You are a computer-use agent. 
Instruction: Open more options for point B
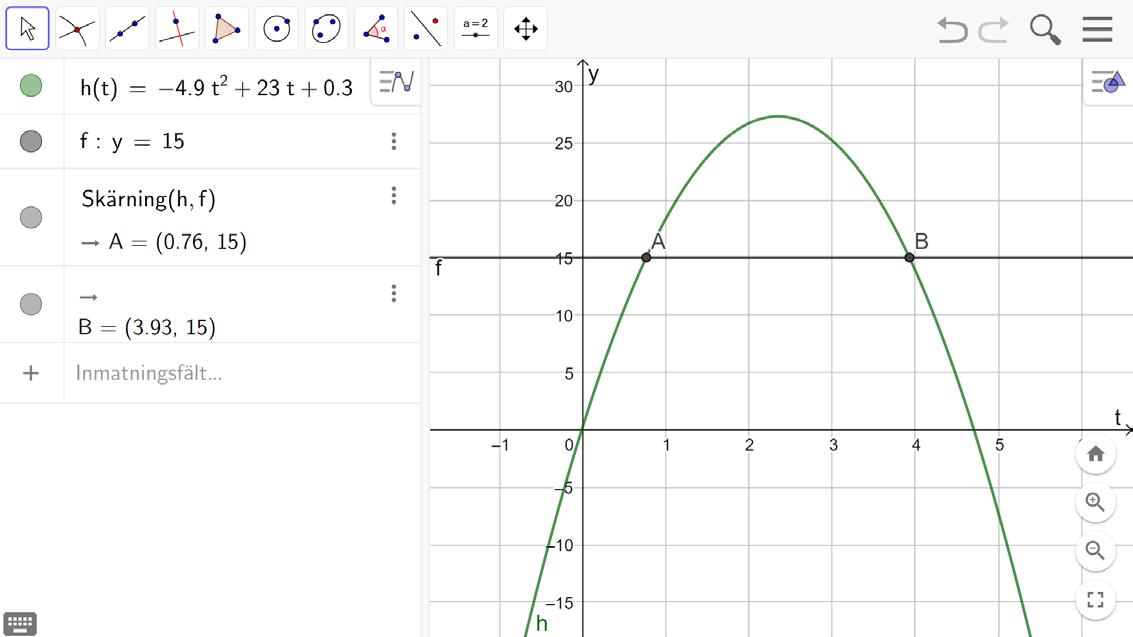pos(394,293)
